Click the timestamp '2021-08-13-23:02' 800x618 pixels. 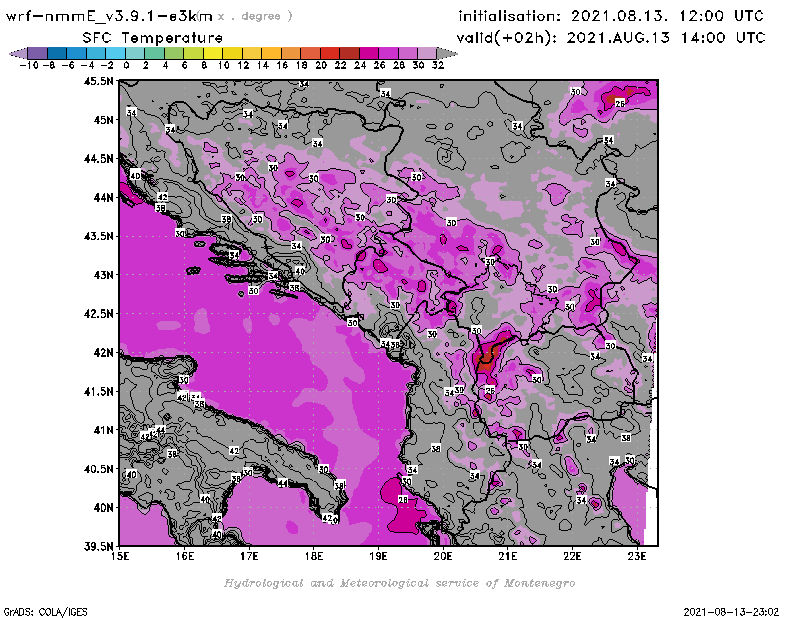[x=731, y=612]
